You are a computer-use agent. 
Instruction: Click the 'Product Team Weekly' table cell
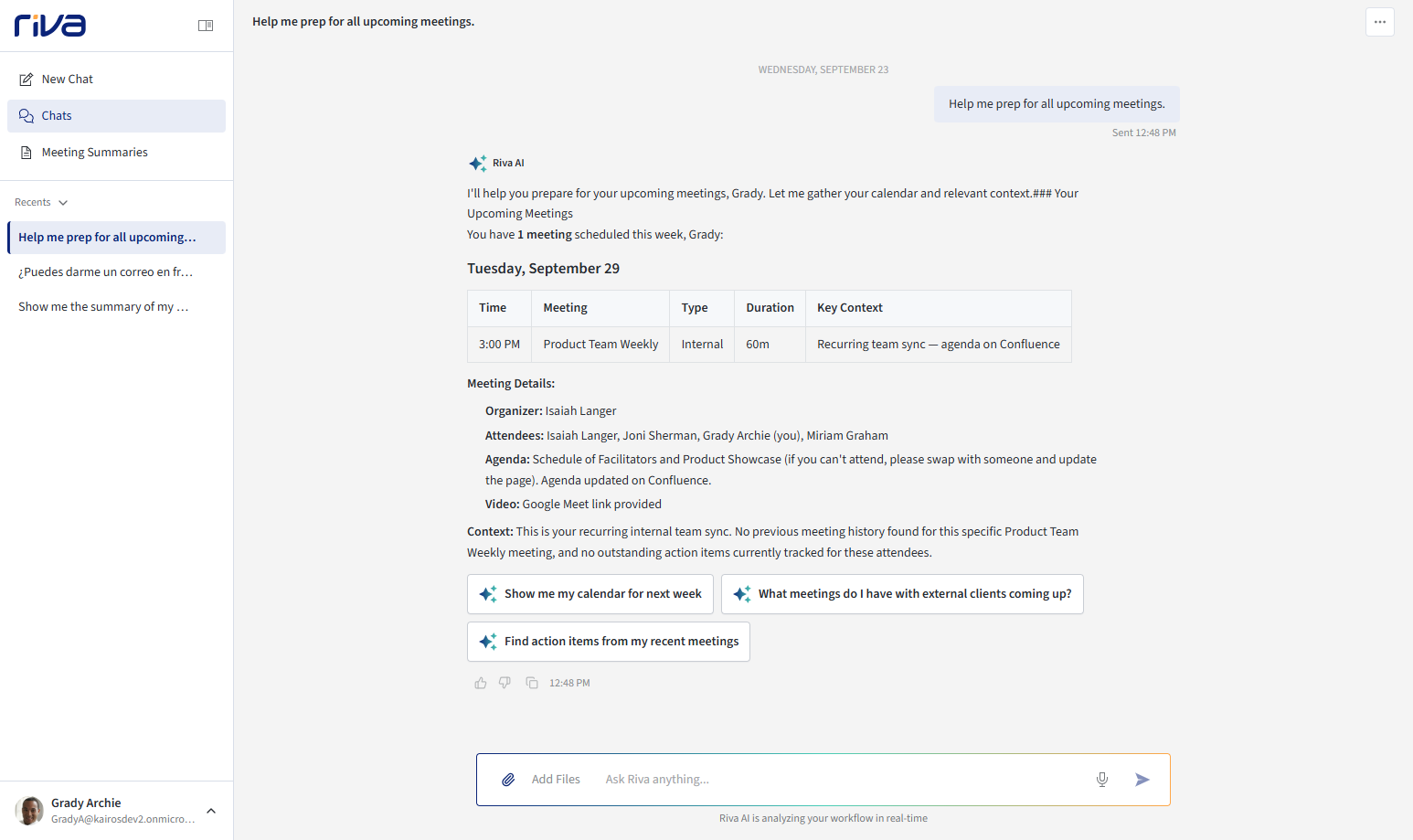(600, 345)
